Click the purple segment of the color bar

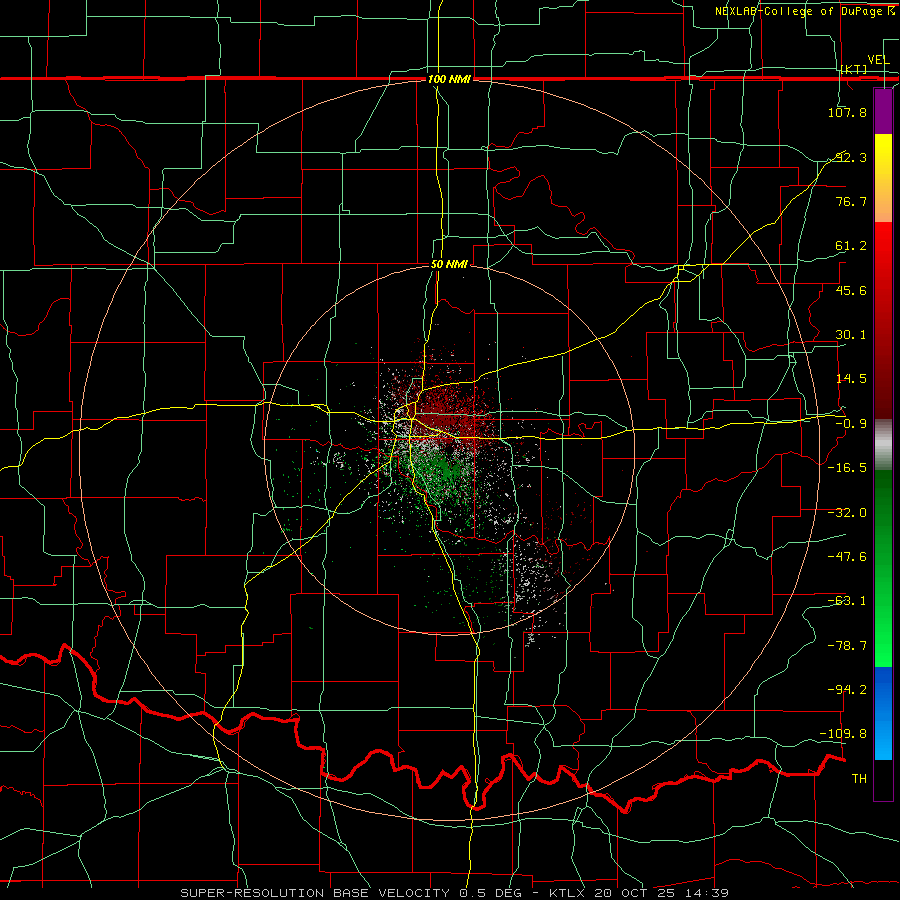click(883, 111)
